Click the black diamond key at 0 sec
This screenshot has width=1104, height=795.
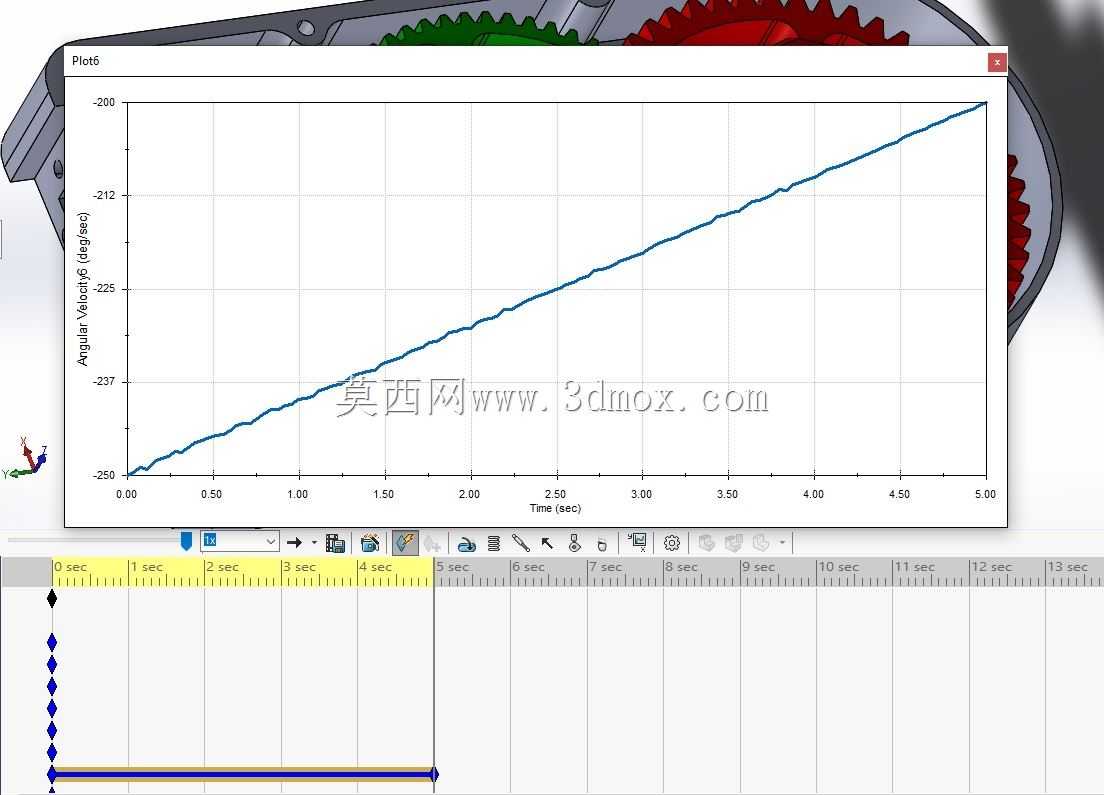[51, 599]
